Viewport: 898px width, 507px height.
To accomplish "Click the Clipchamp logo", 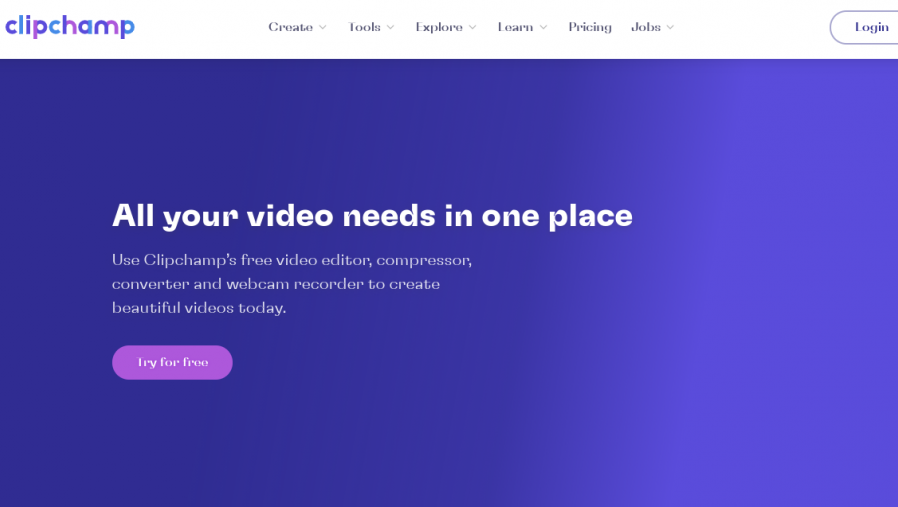I will pyautogui.click(x=69, y=26).
